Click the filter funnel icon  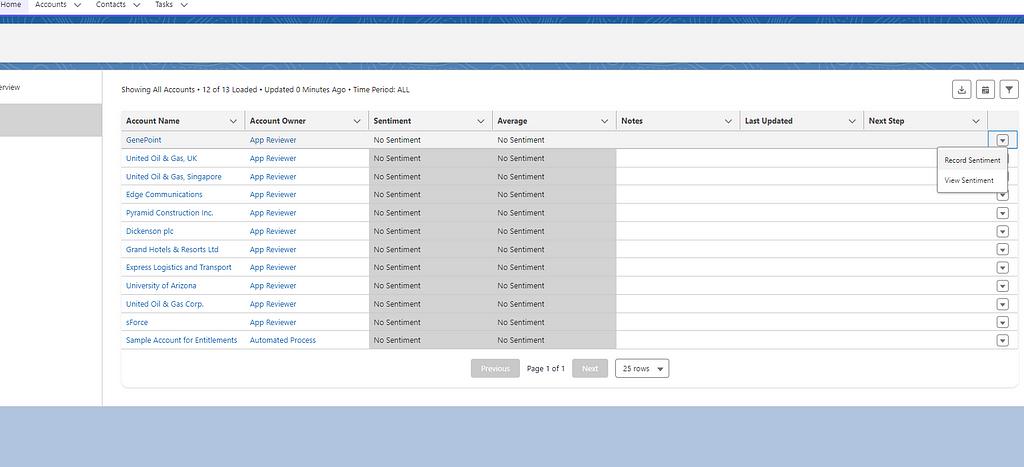pyautogui.click(x=1009, y=90)
